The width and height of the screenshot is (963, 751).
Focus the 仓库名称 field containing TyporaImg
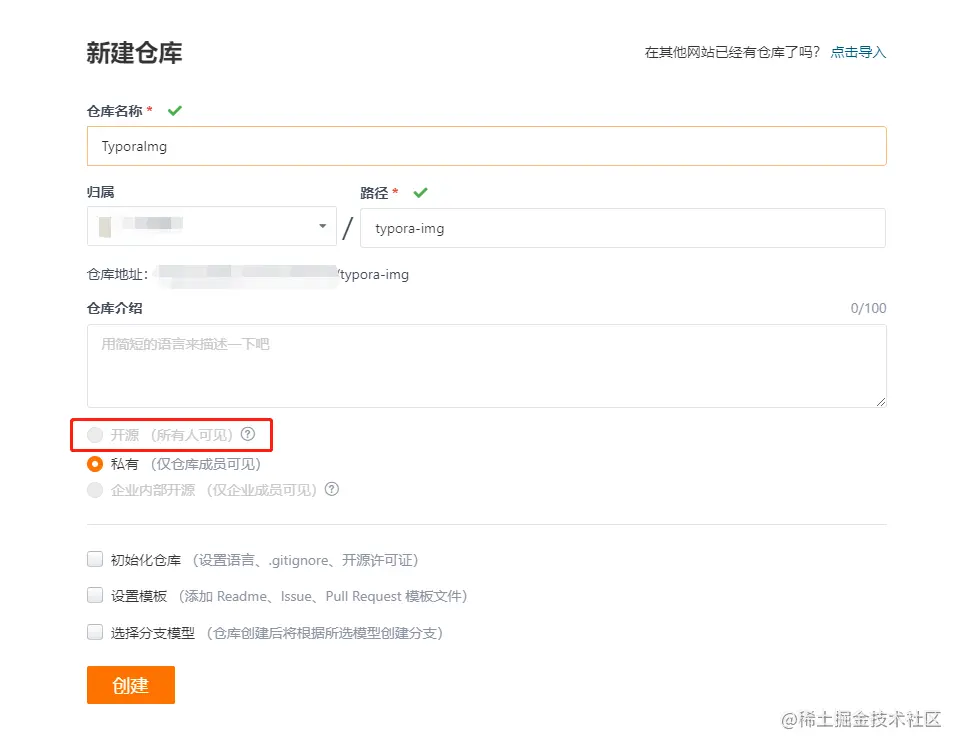(x=486, y=146)
